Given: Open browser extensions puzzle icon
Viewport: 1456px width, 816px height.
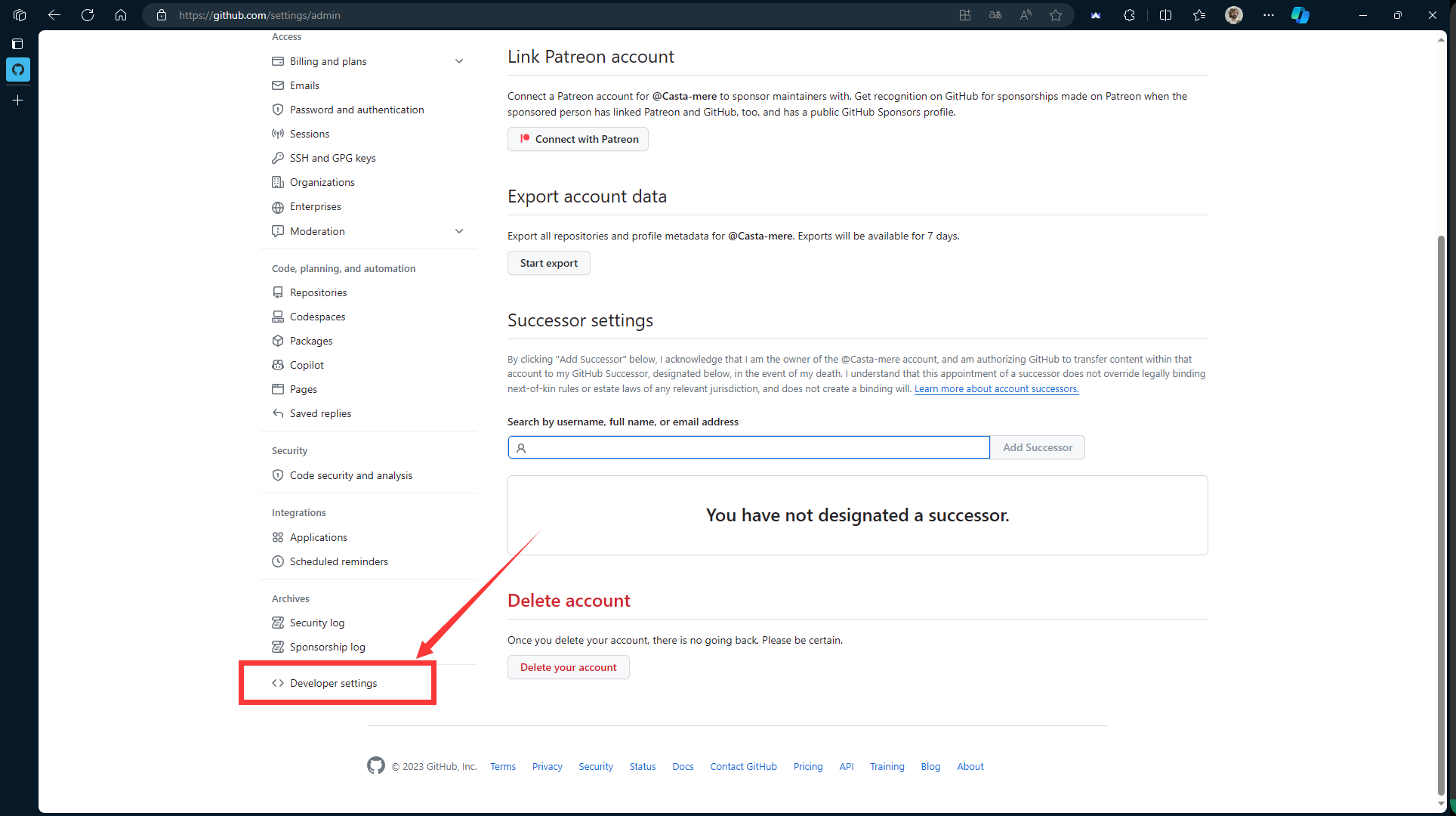Looking at the screenshot, I should 1129,15.
